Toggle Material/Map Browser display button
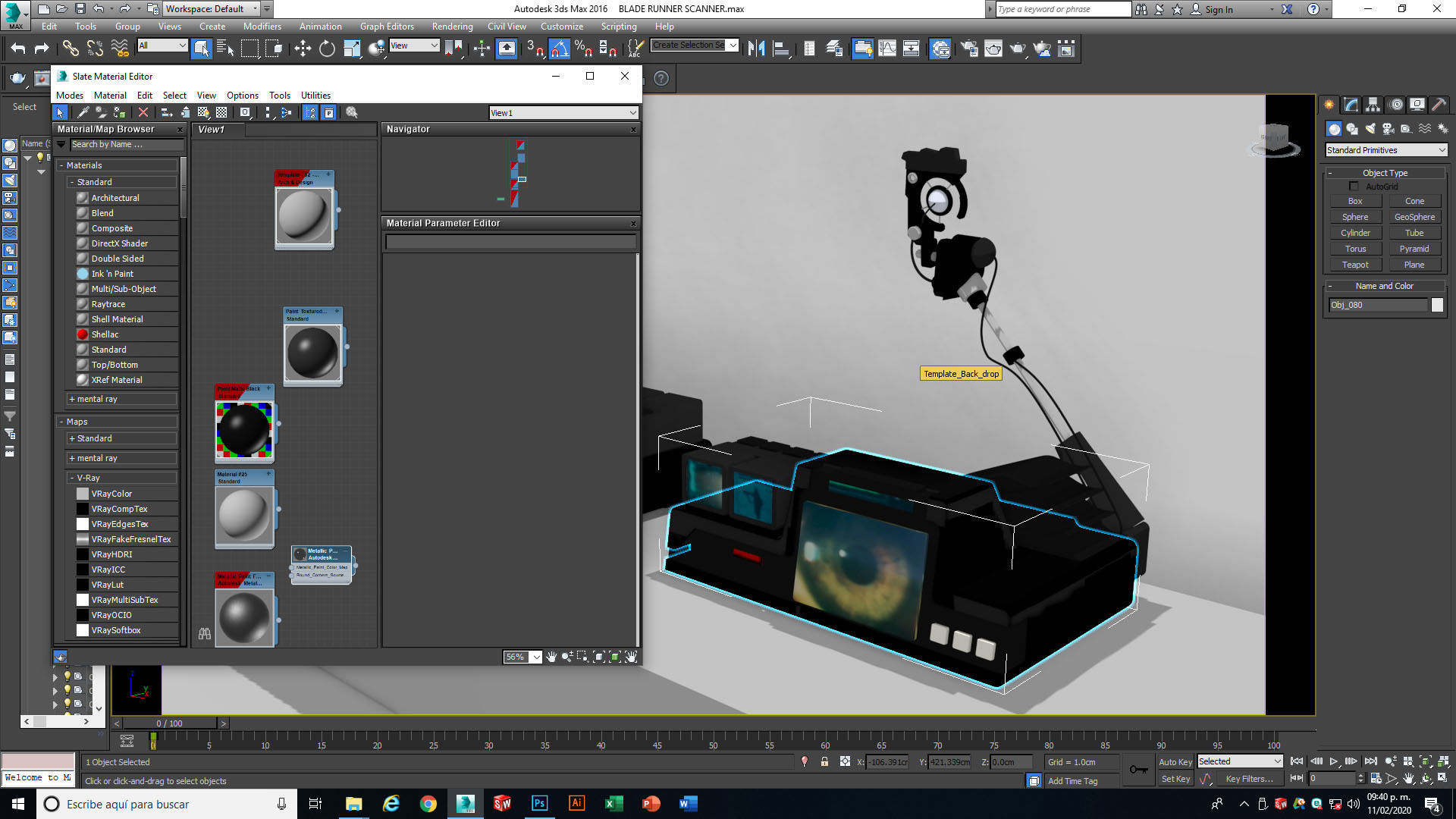1456x819 pixels. point(310,112)
